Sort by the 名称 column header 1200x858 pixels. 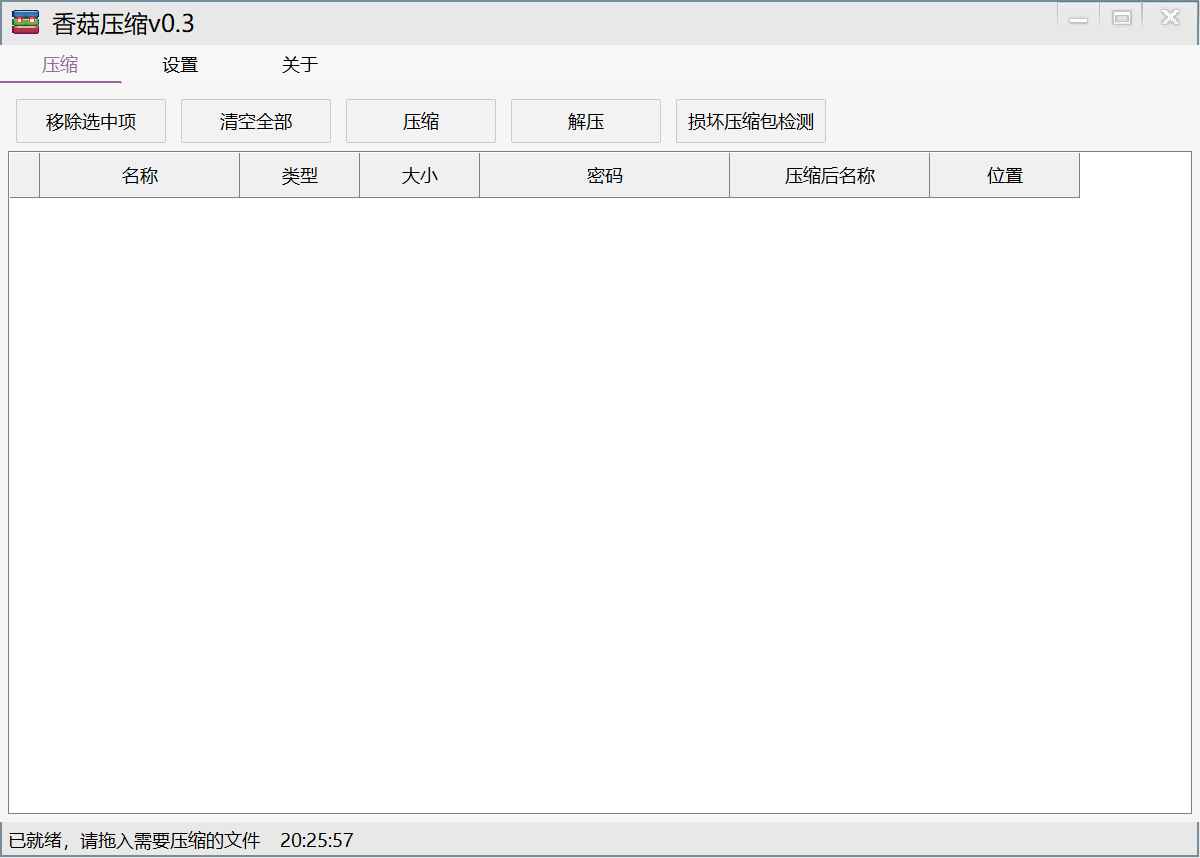pos(139,174)
